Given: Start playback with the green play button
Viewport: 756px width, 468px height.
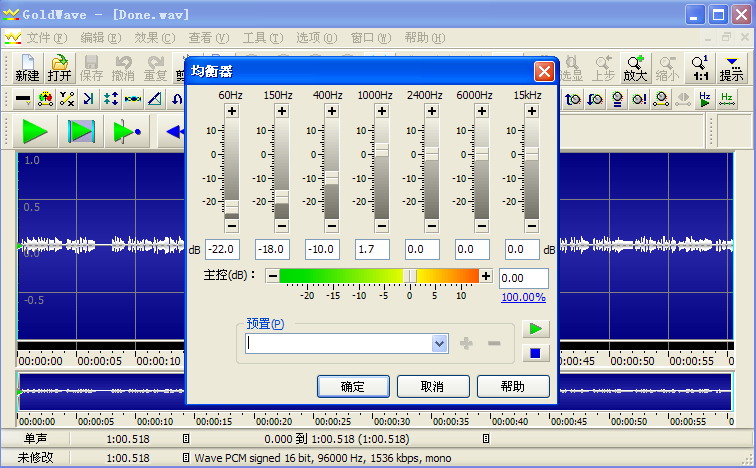Looking at the screenshot, I should tap(35, 131).
